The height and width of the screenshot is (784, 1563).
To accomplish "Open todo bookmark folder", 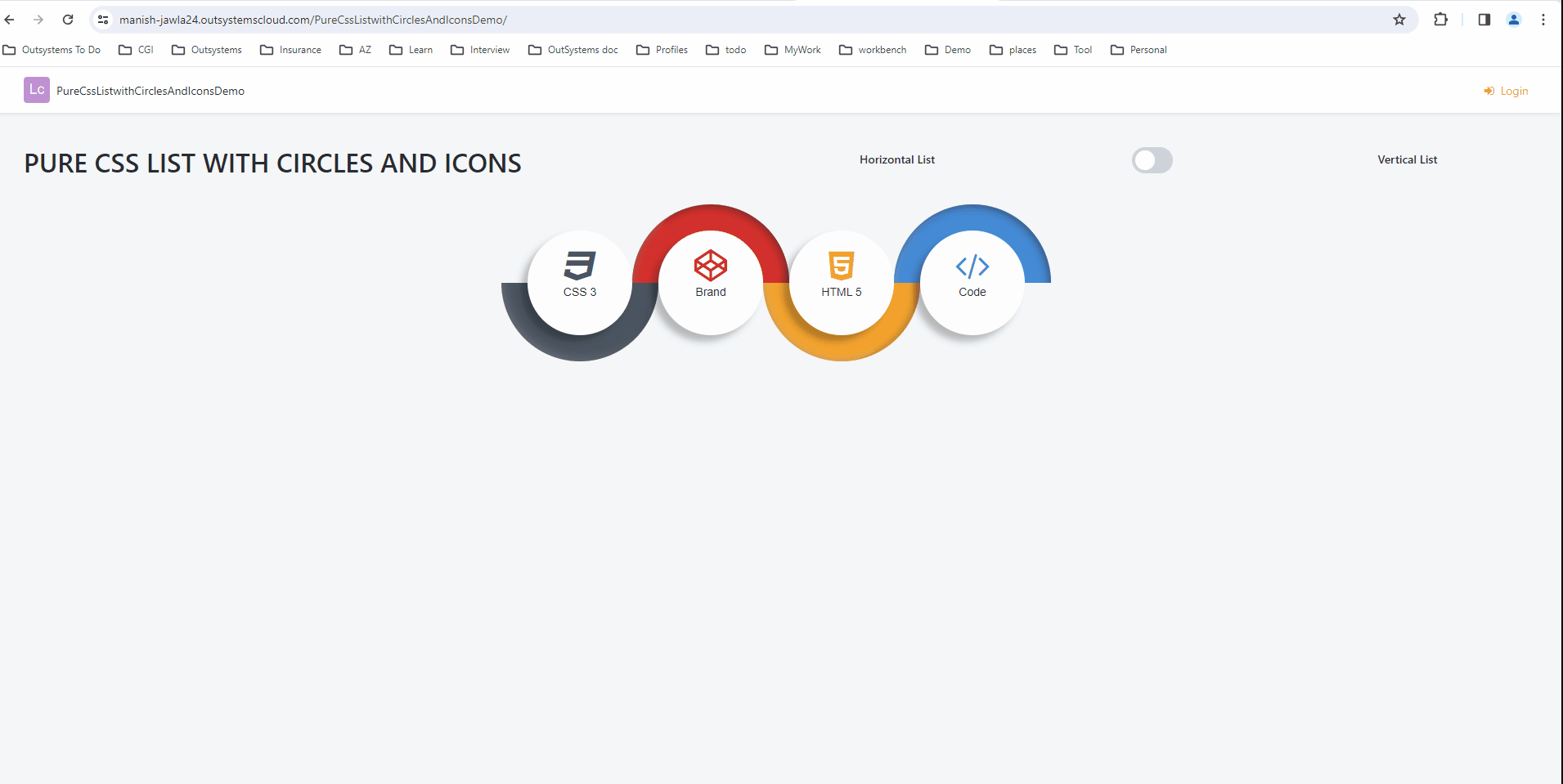I will pyautogui.click(x=726, y=50).
